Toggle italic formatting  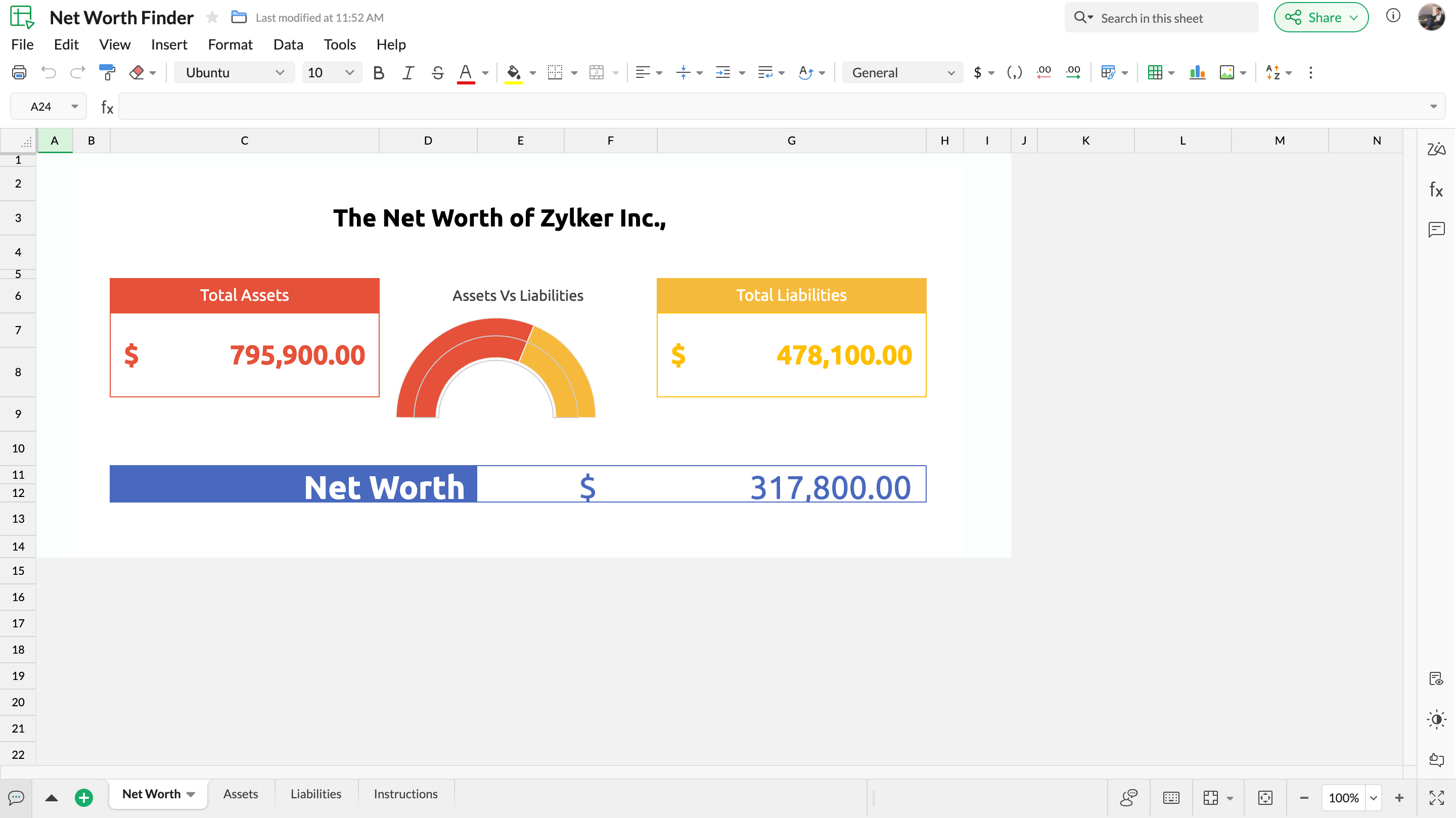[407, 72]
